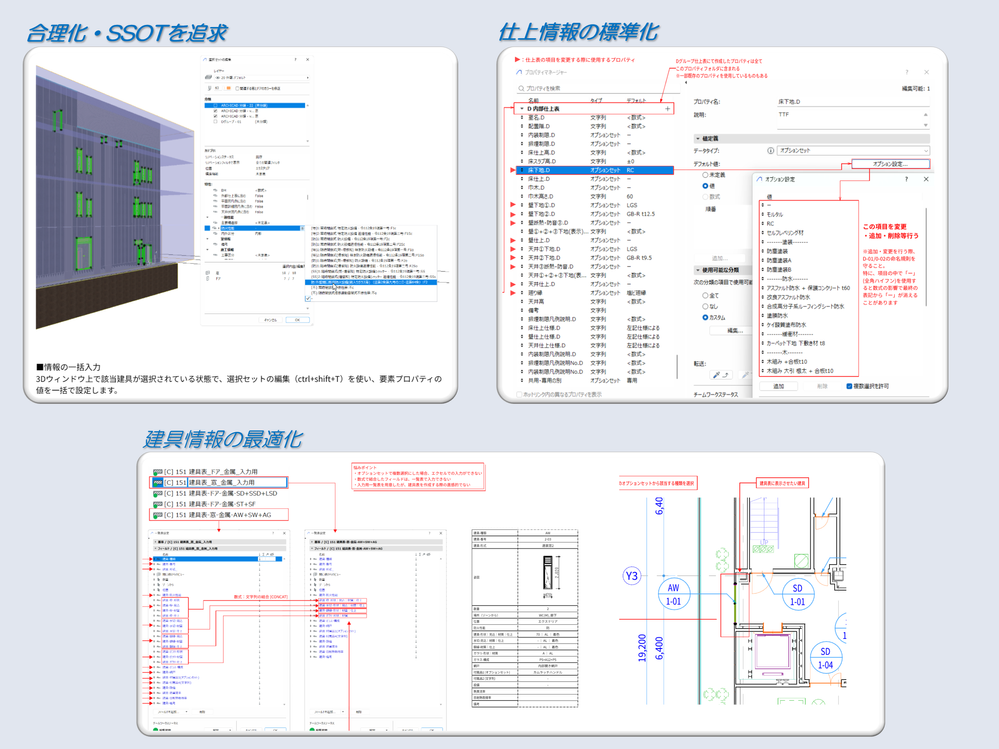999x749 pixels.
Task: Click the plus icon next to D 内部仕上表
Action: click(x=667, y=109)
